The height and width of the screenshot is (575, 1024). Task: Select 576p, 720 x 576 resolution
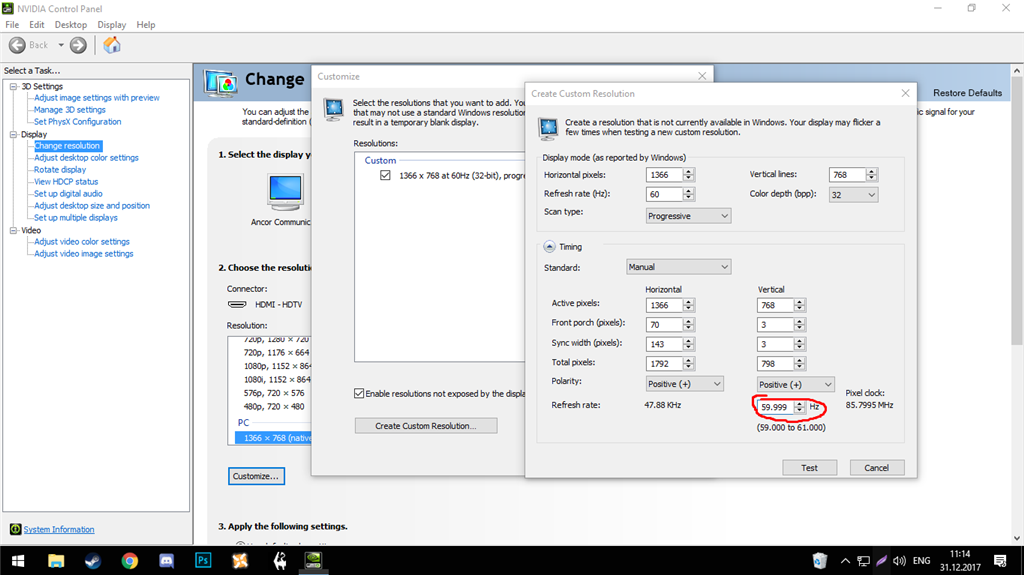[x=274, y=393]
